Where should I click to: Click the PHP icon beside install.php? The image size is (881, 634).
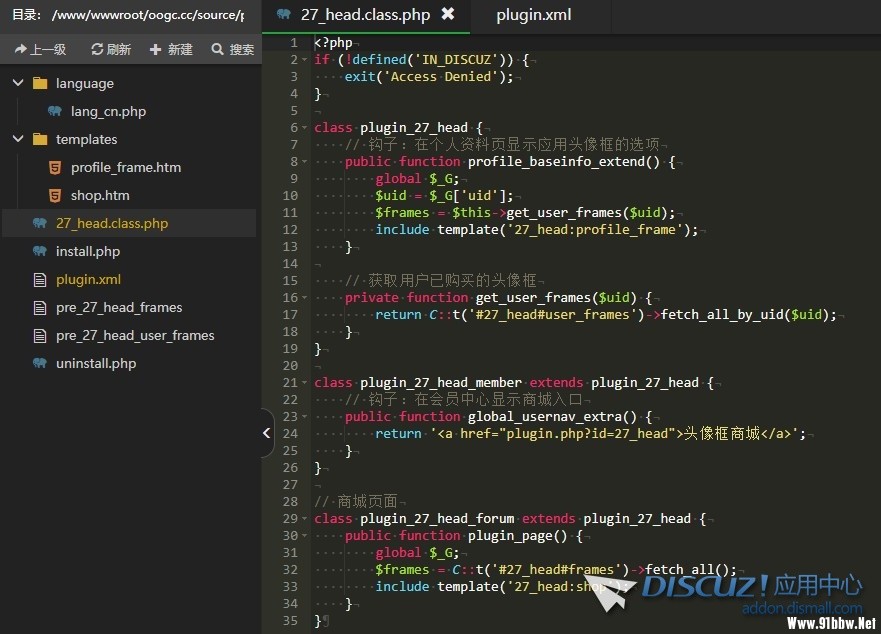point(40,251)
